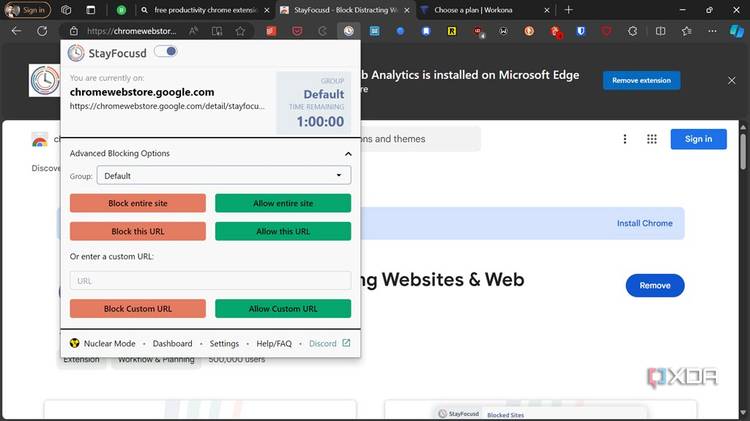
Task: Open the tab actions menu icon
Action: (x=90, y=10)
